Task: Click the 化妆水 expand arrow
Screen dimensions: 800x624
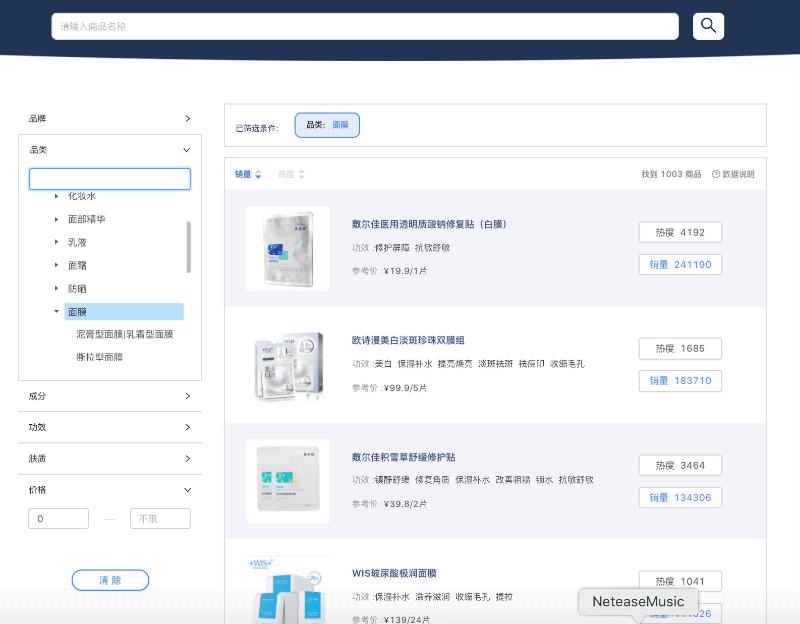Action: tap(56, 196)
